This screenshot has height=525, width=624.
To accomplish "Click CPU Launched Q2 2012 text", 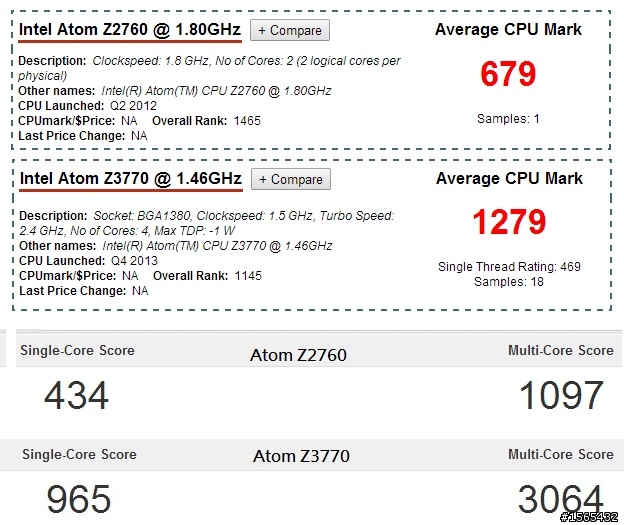I will coord(88,105).
